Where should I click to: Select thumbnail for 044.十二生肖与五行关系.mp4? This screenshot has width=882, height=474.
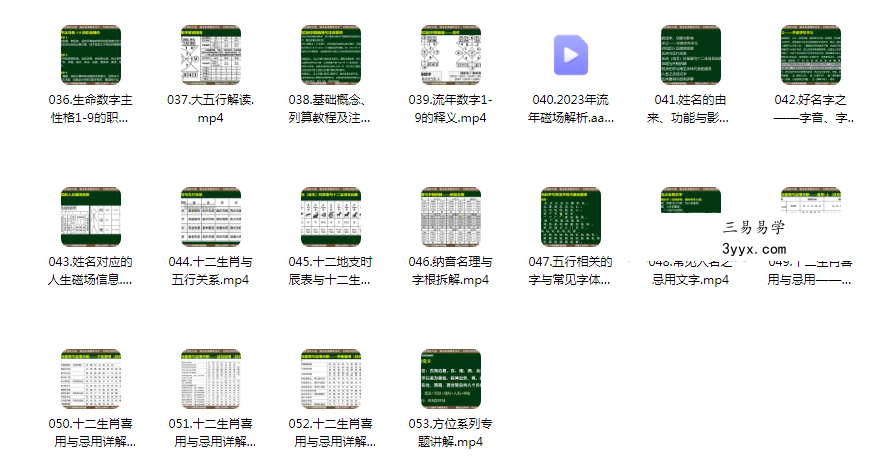(210, 216)
